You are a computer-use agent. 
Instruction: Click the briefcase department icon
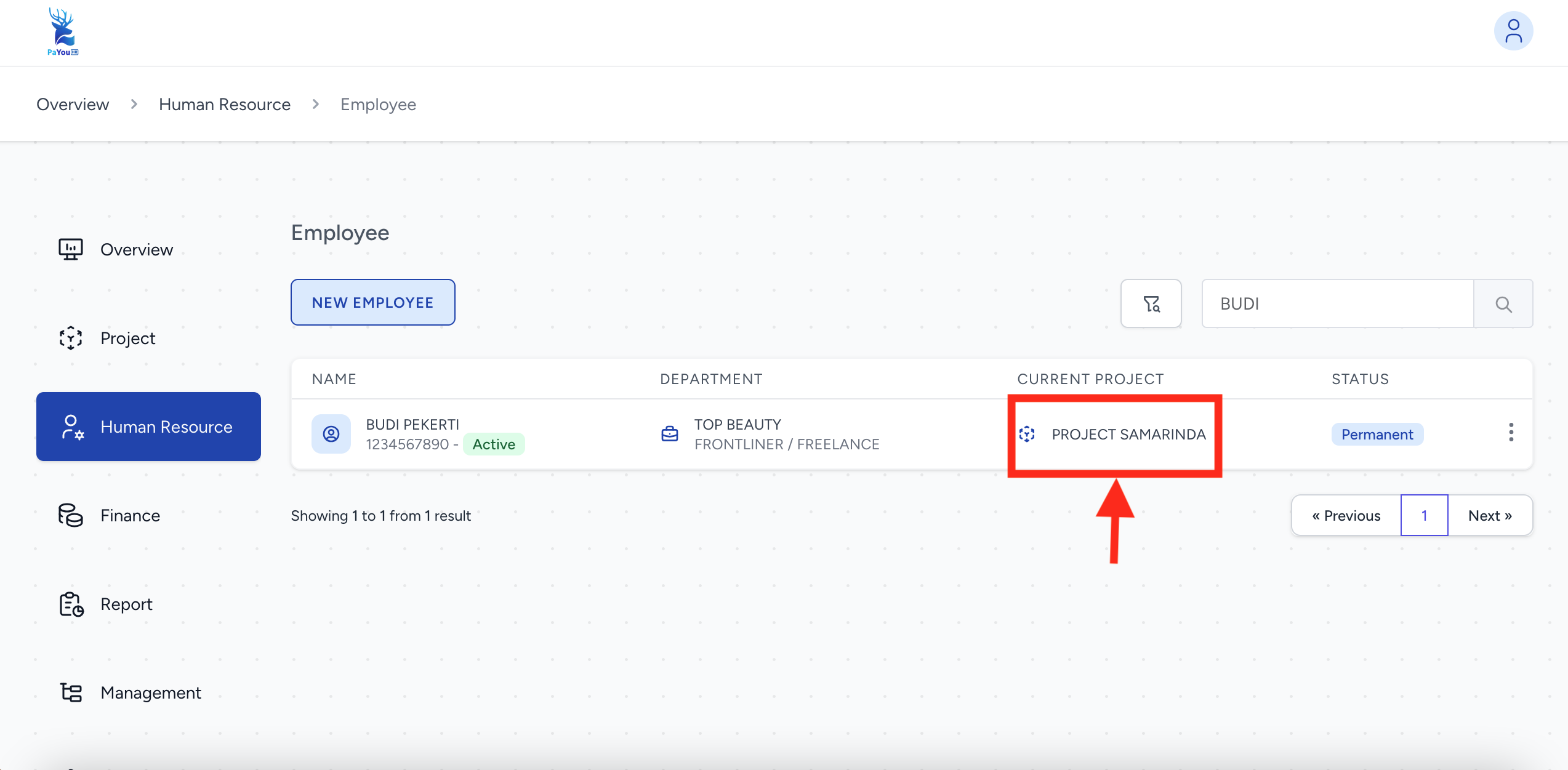click(x=669, y=434)
